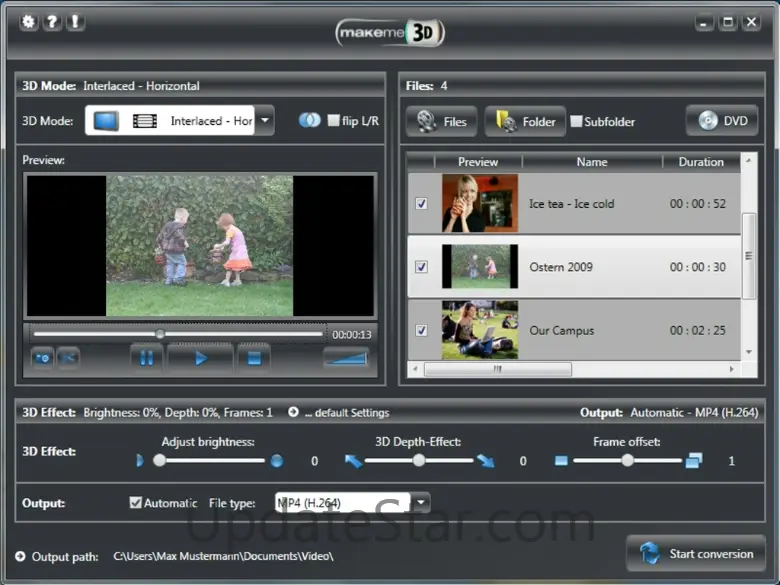Uncheck the Ostern 2009 file checkbox
The image size is (780, 585).
click(x=421, y=267)
